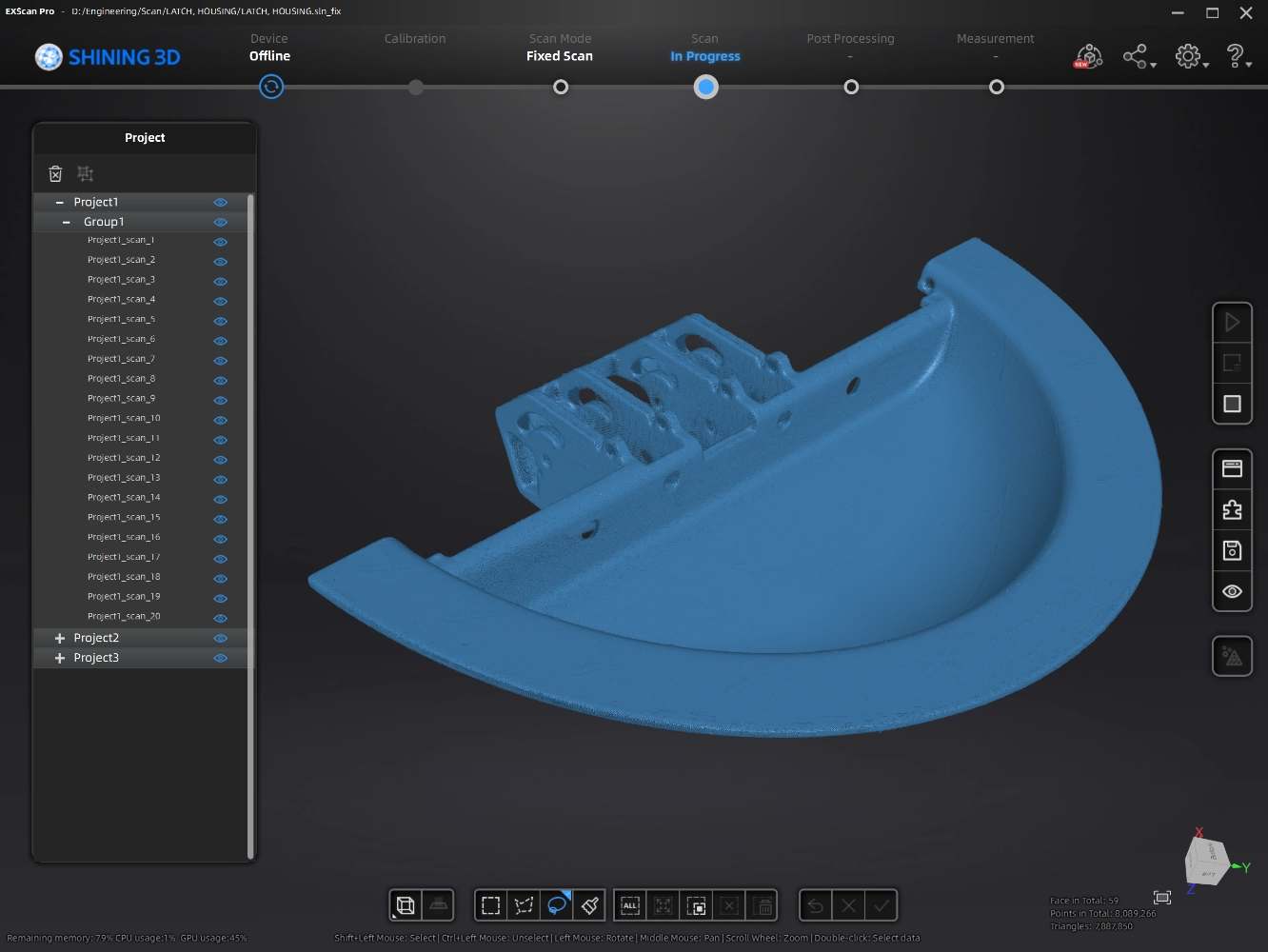Viewport: 1268px width, 952px height.
Task: Click the stop scan square button
Action: (1232, 404)
